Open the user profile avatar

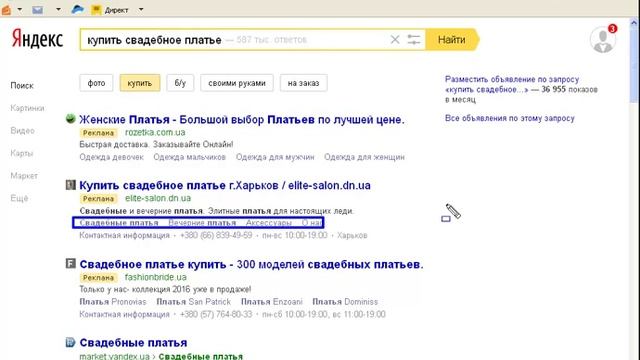point(602,40)
